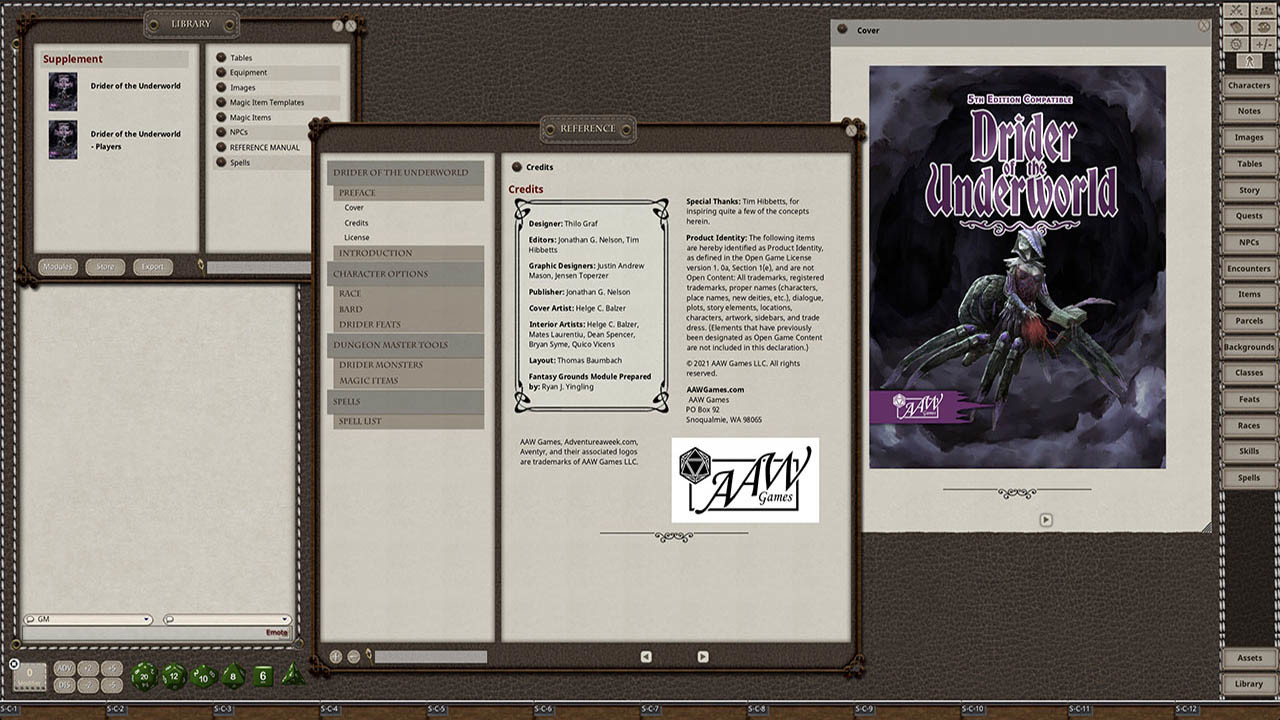Click the d12 die icon
The image size is (1280, 720).
click(x=174, y=676)
